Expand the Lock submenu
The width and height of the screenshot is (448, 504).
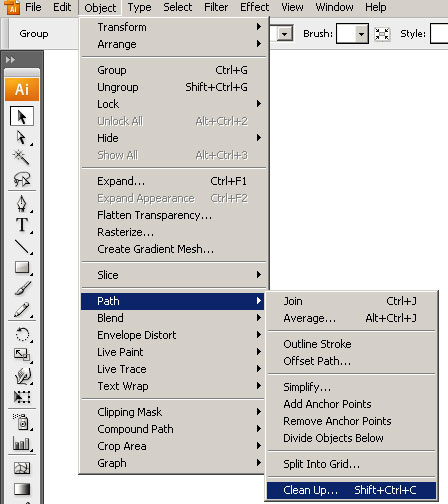(173, 104)
